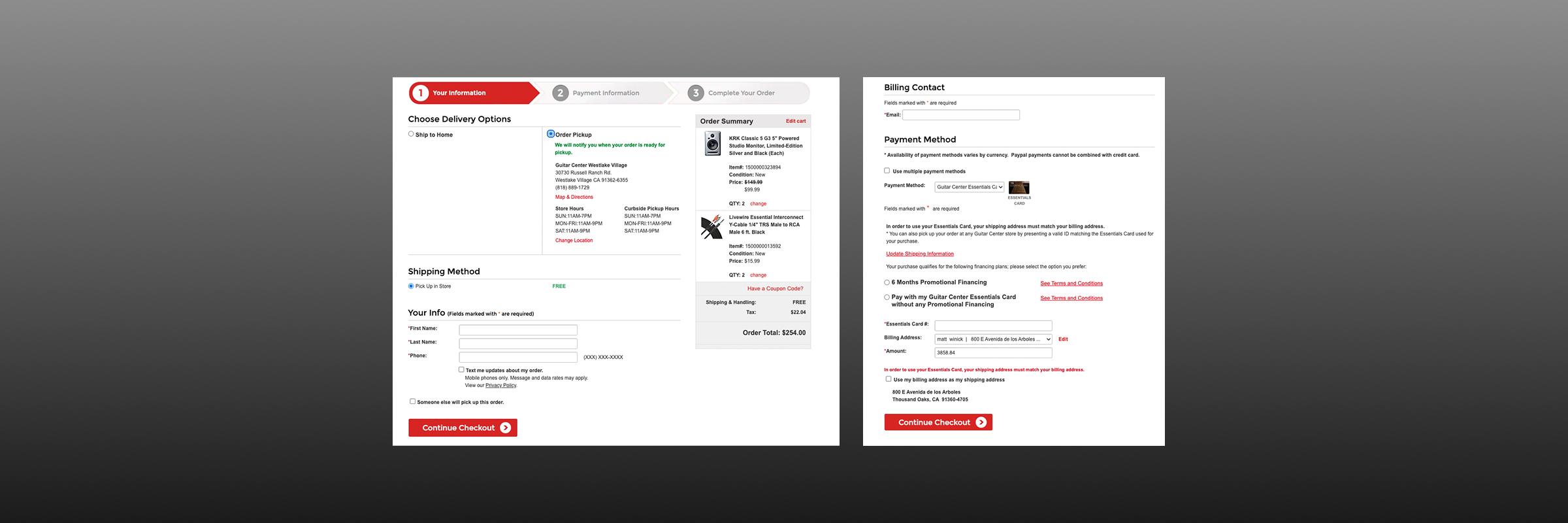Select the Ship to Home option

point(411,134)
